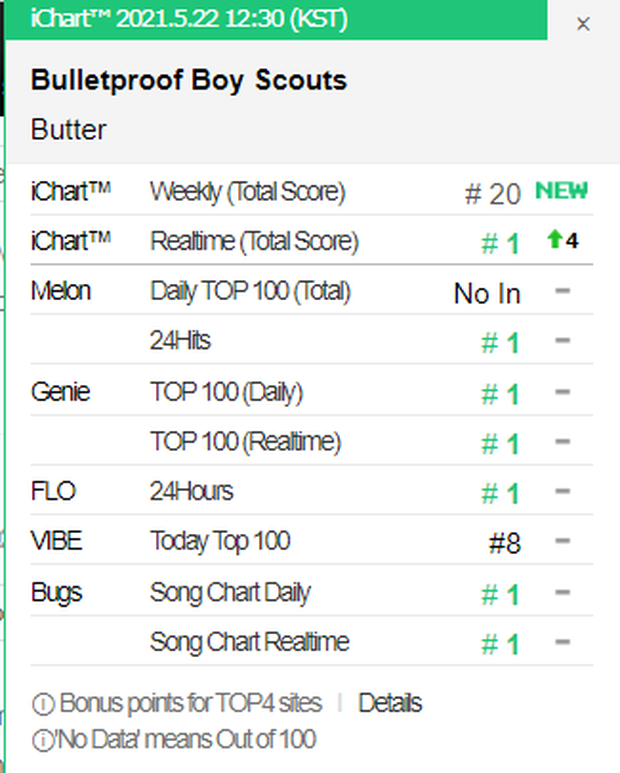Click the Bulletproof Boy Scouts artist name
The image size is (620, 773).
(189, 80)
